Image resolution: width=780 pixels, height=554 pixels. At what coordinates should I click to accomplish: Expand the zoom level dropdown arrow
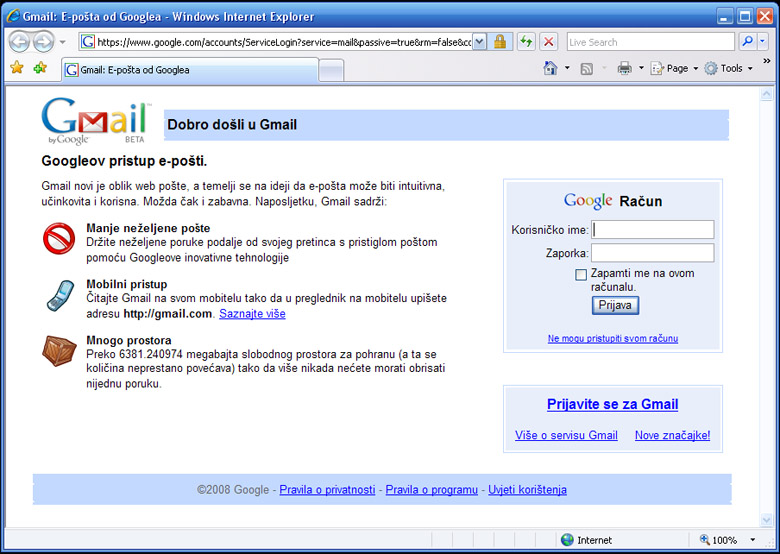point(753,540)
